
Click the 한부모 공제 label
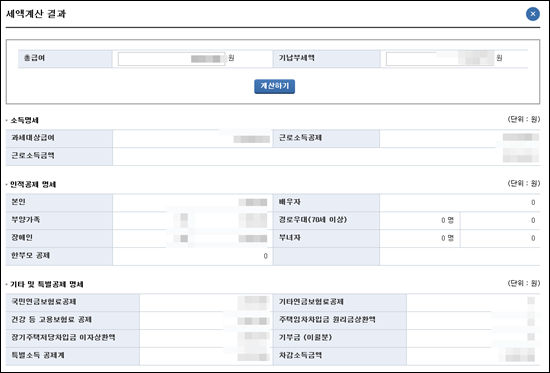coord(31,256)
